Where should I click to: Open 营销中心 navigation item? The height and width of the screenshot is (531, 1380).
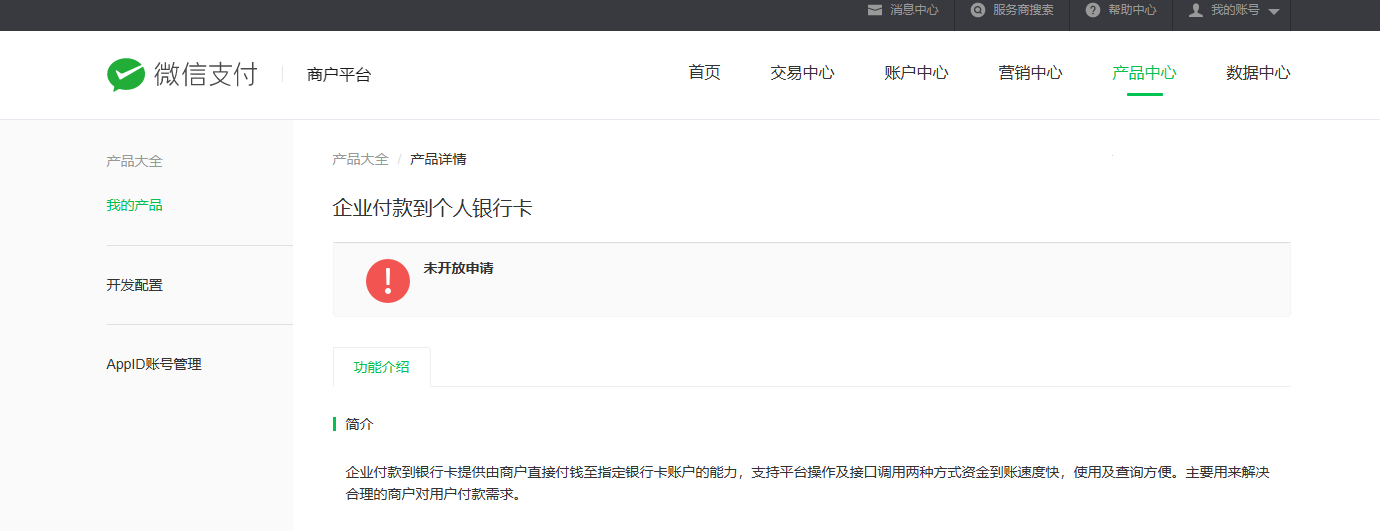point(1030,73)
